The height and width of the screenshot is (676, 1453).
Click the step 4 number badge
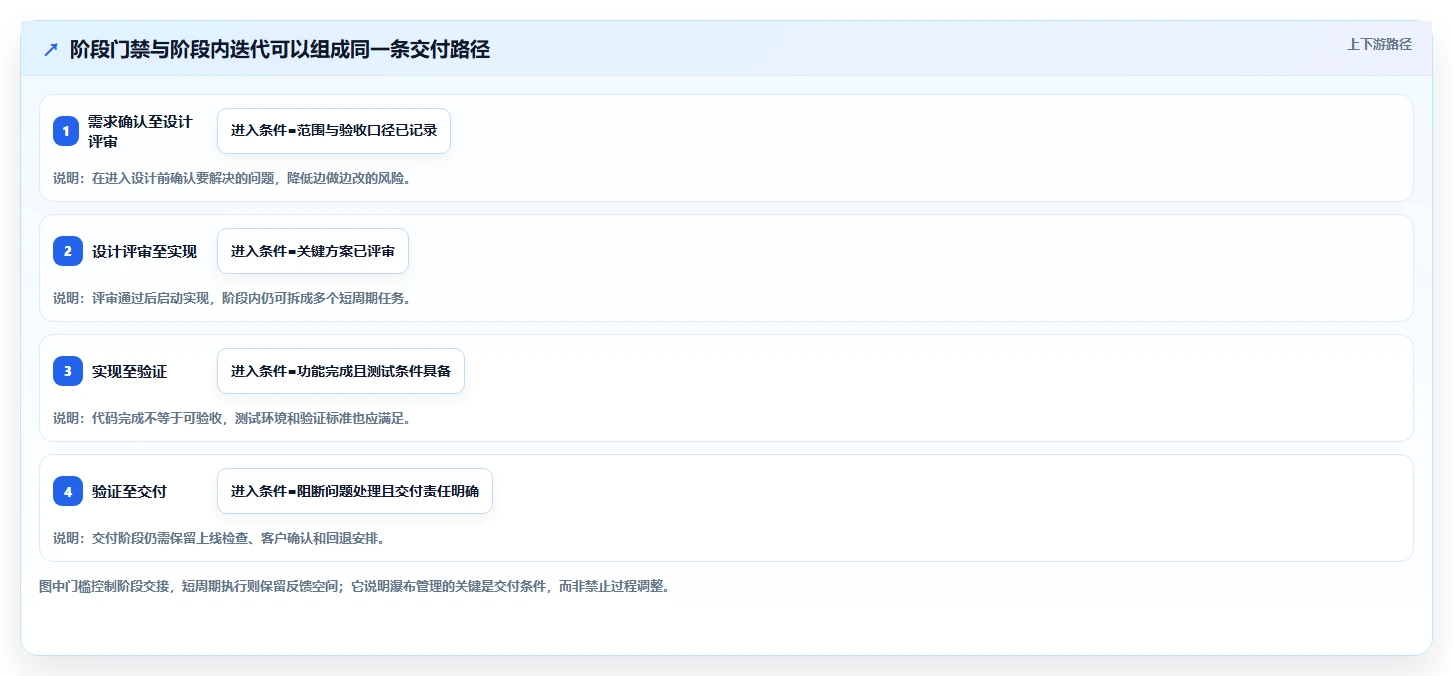[68, 491]
